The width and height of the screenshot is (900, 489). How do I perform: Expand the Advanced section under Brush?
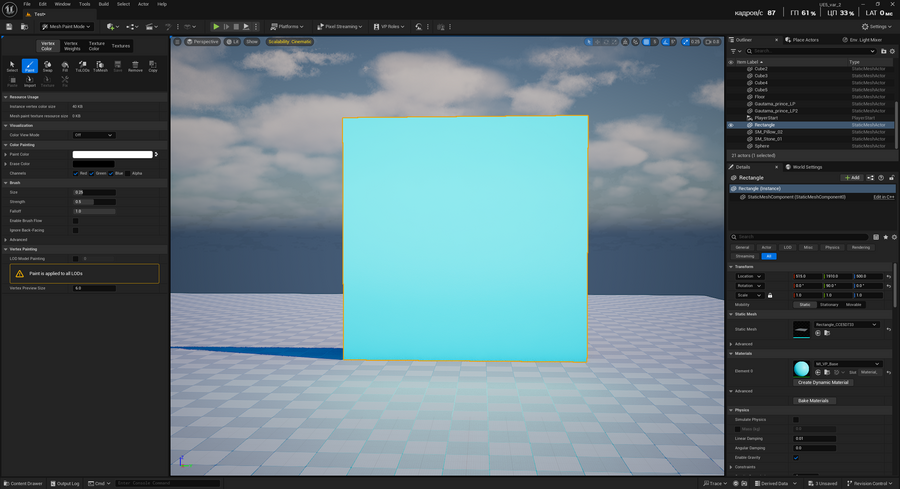point(18,240)
